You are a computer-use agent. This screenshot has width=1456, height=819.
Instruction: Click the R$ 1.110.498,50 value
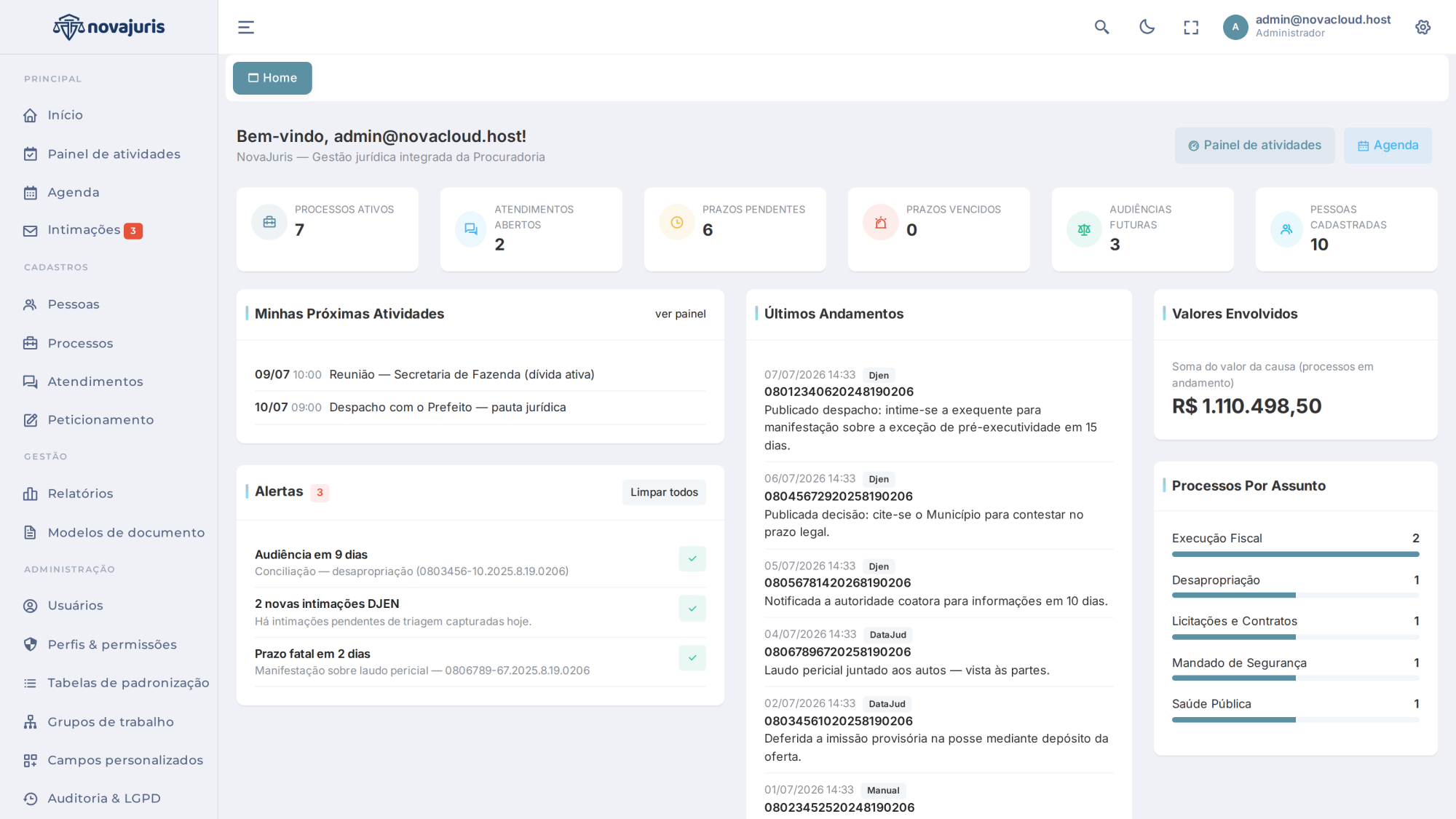[1246, 406]
